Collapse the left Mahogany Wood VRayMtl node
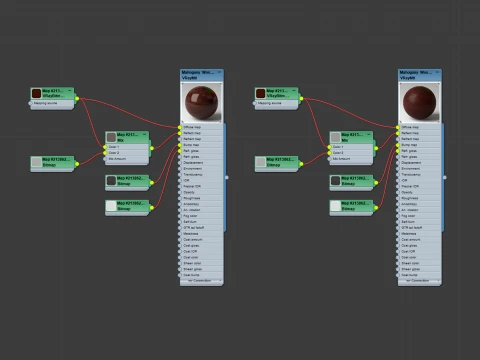480x360 pixels. 219,72
